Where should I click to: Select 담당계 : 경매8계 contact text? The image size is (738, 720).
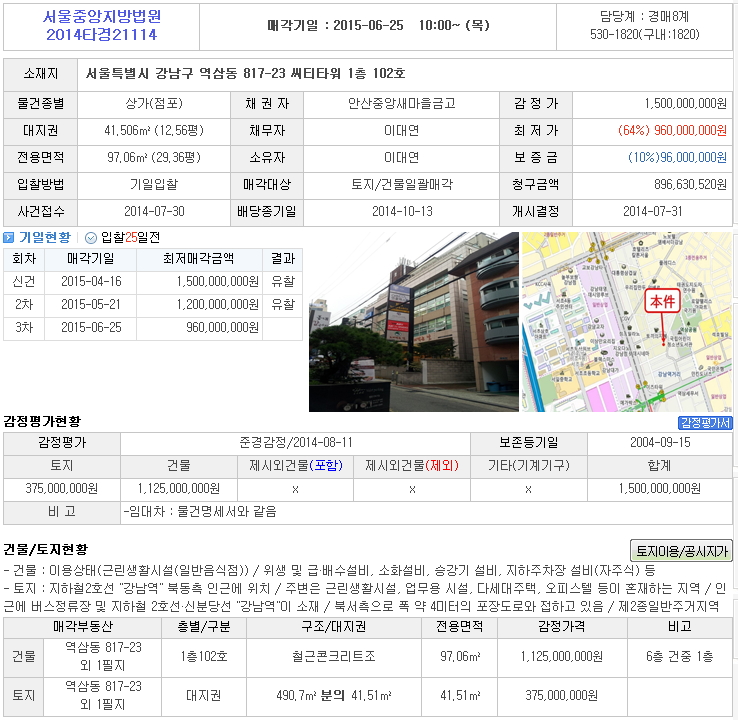tap(644, 17)
